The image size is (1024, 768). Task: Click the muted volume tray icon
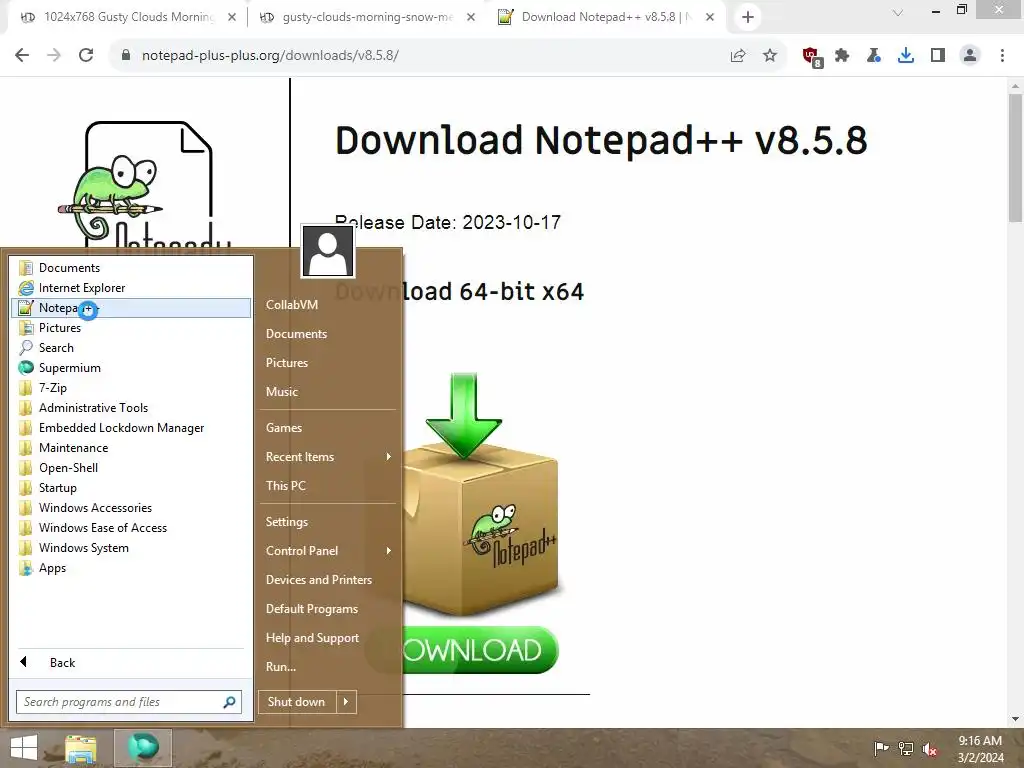[x=930, y=748]
